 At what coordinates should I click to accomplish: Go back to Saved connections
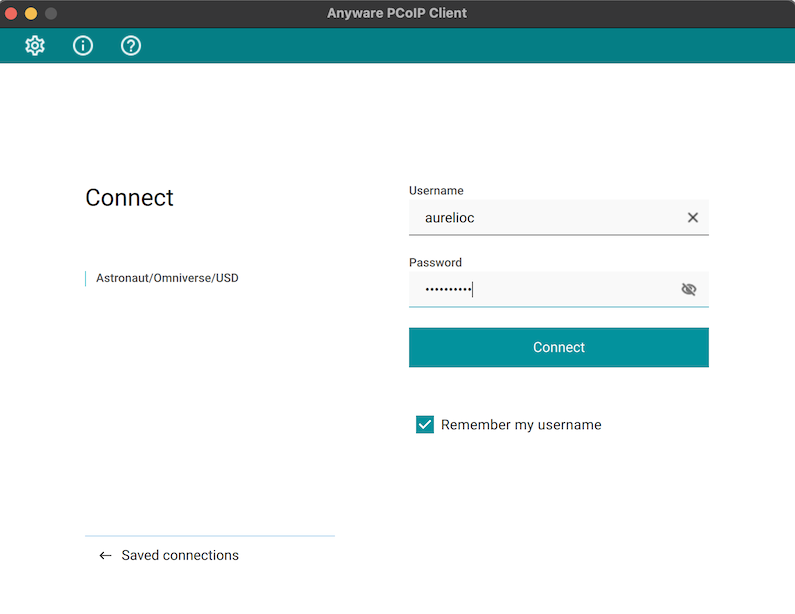[x=180, y=555]
